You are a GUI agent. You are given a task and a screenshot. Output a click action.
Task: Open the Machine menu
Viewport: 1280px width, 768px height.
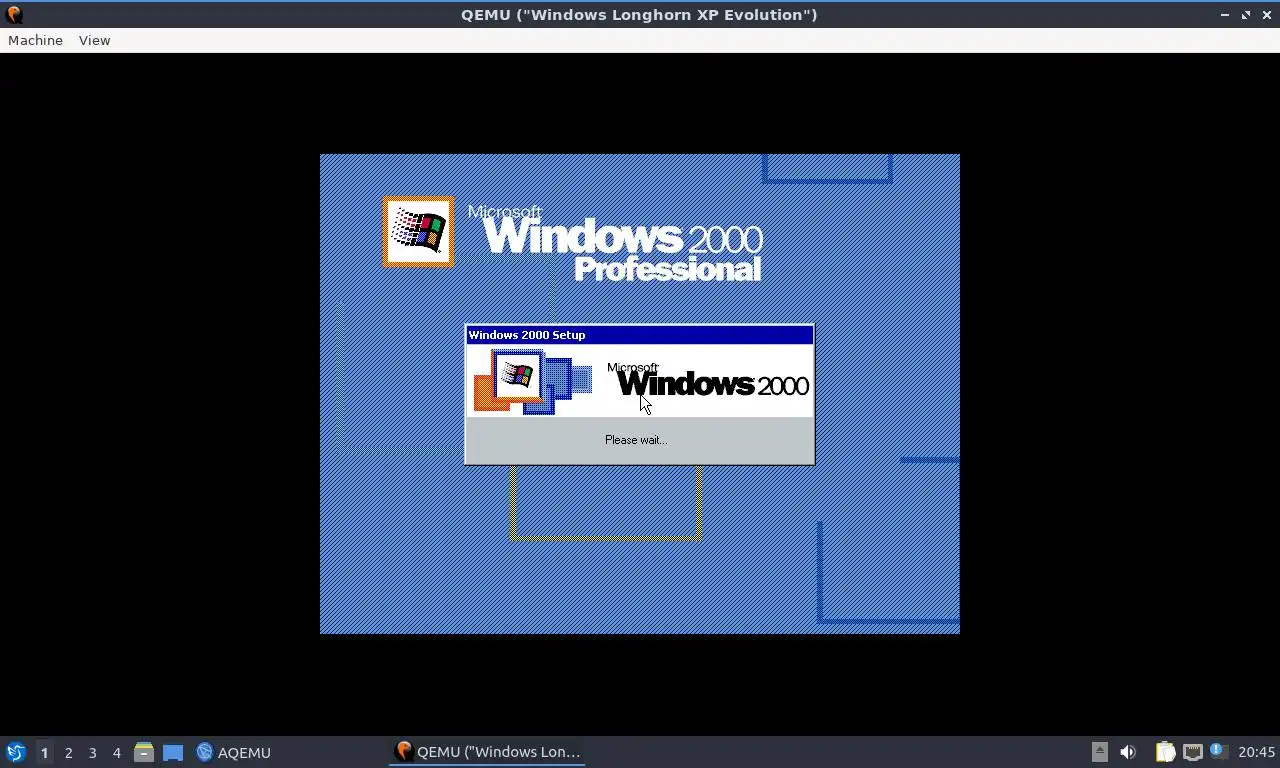pyautogui.click(x=35, y=40)
